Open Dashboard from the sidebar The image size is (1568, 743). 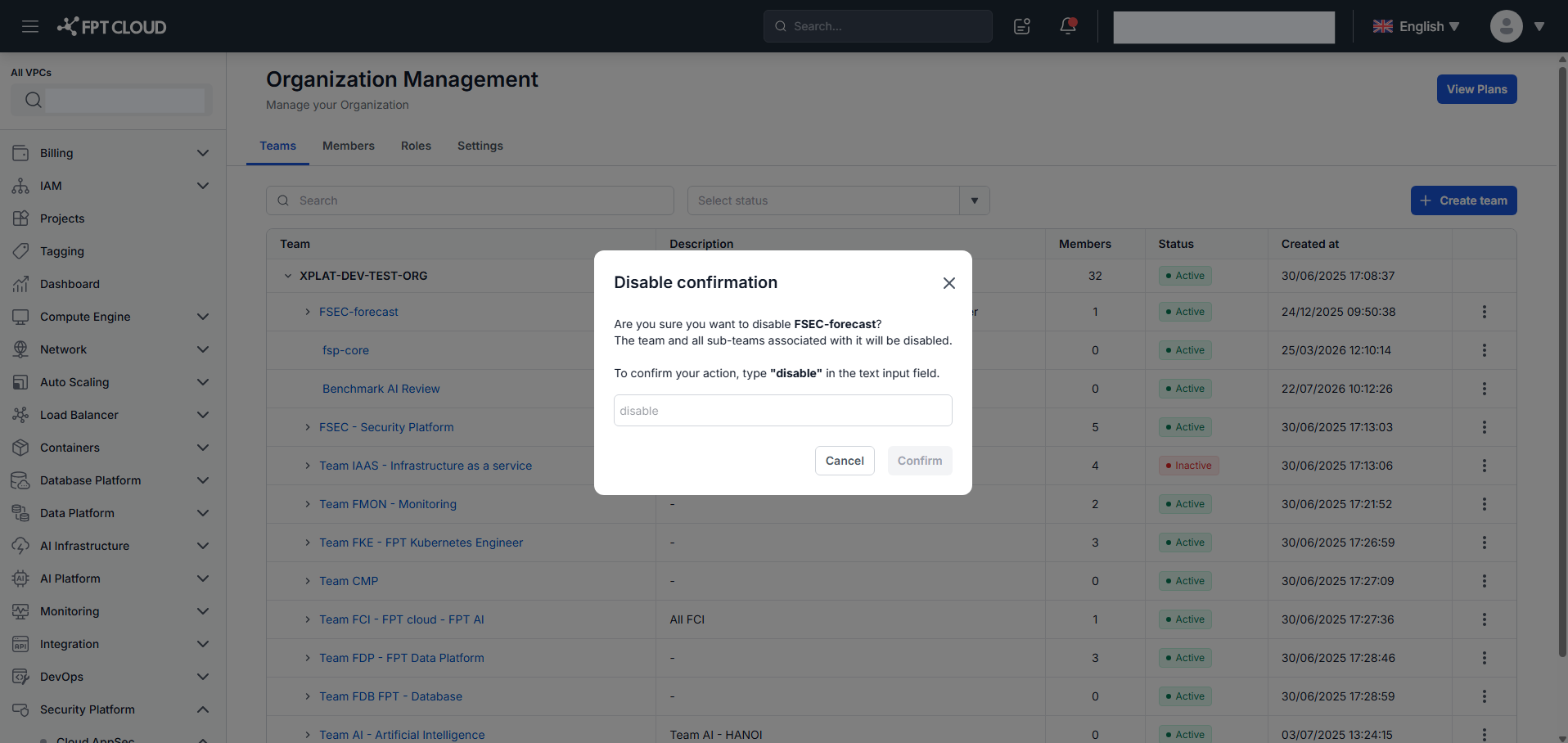(70, 284)
